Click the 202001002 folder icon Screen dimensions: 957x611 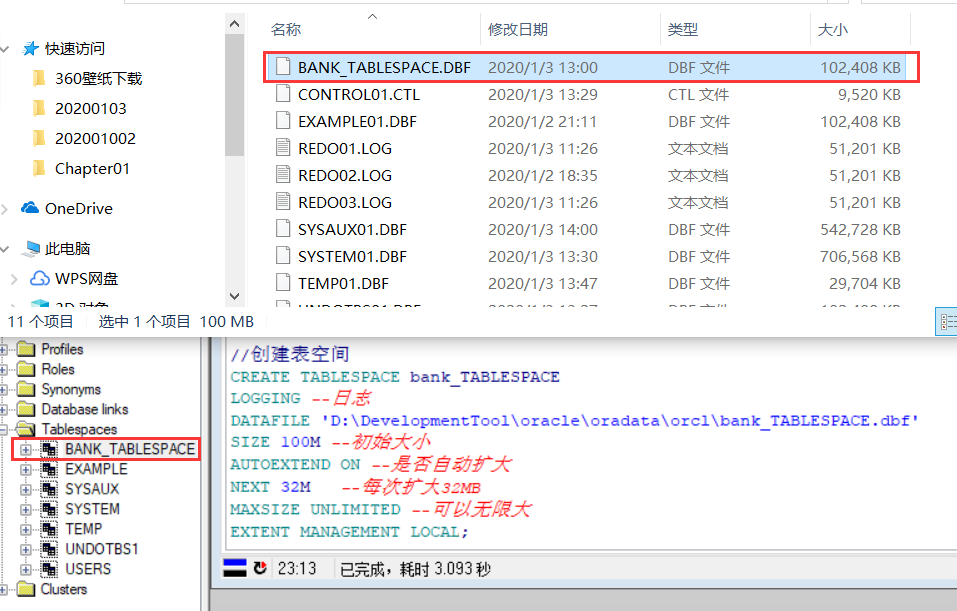point(38,138)
